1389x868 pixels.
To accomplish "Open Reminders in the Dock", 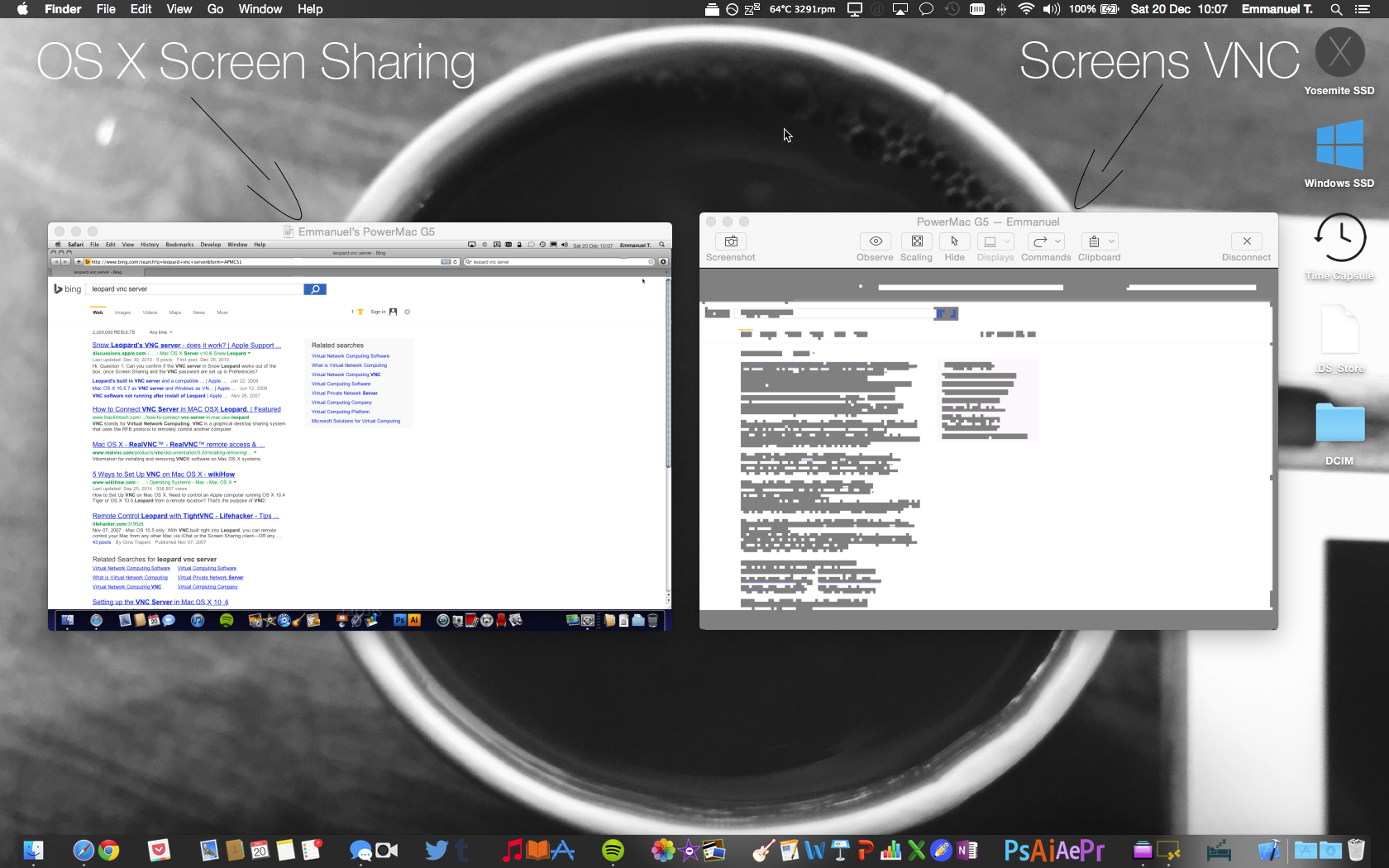I will click(x=311, y=850).
